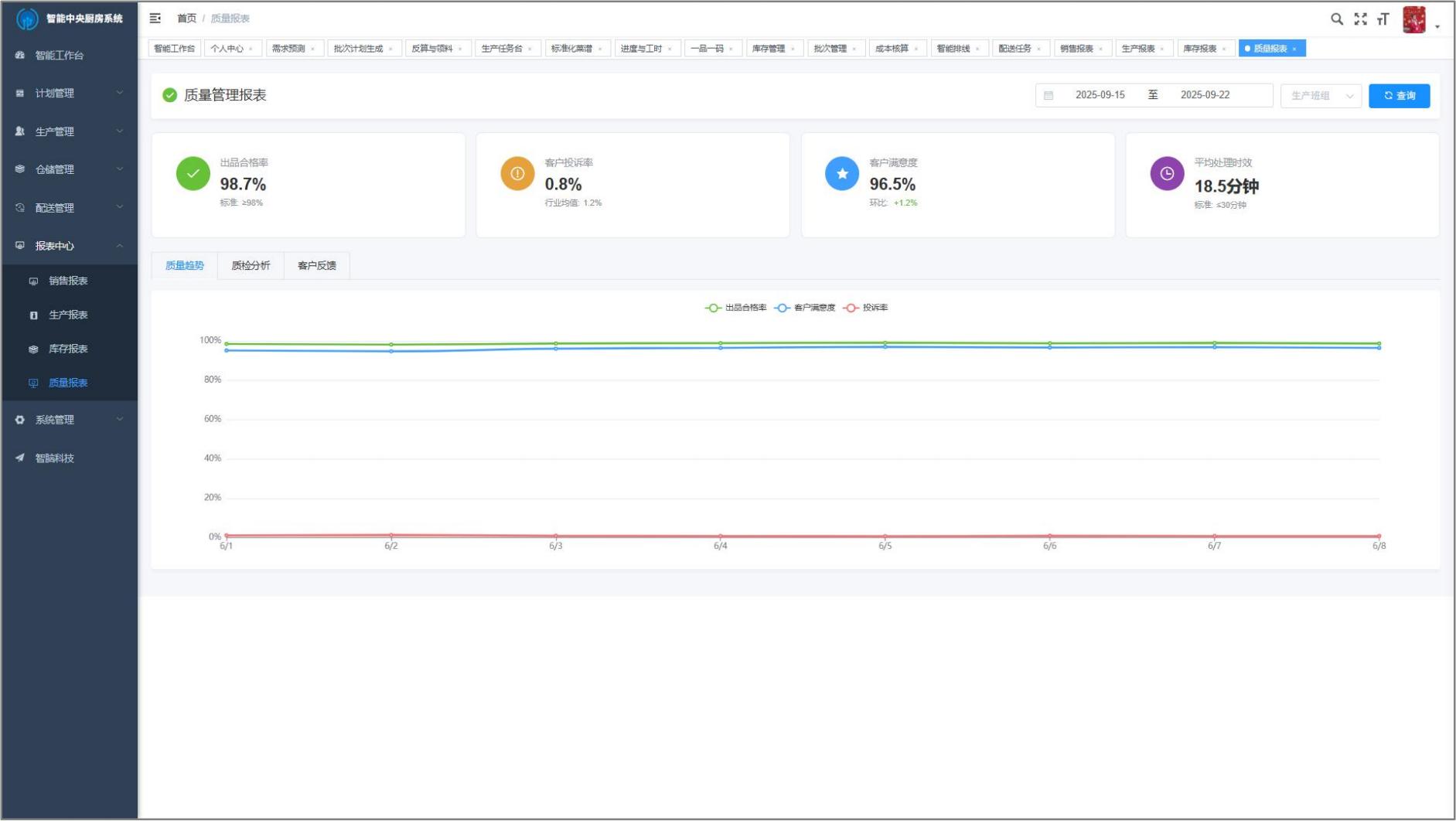This screenshot has width=1456, height=821.
Task: Go to 首页 breadcrumb link
Action: tap(186, 19)
